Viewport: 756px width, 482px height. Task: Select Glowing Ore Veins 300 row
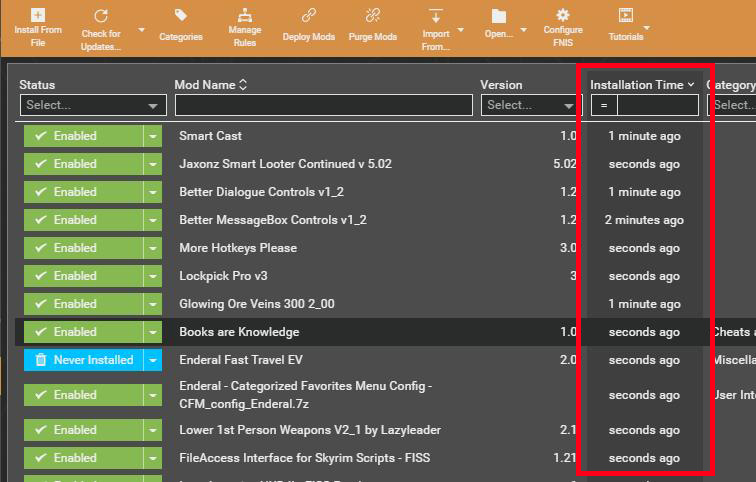pos(257,304)
